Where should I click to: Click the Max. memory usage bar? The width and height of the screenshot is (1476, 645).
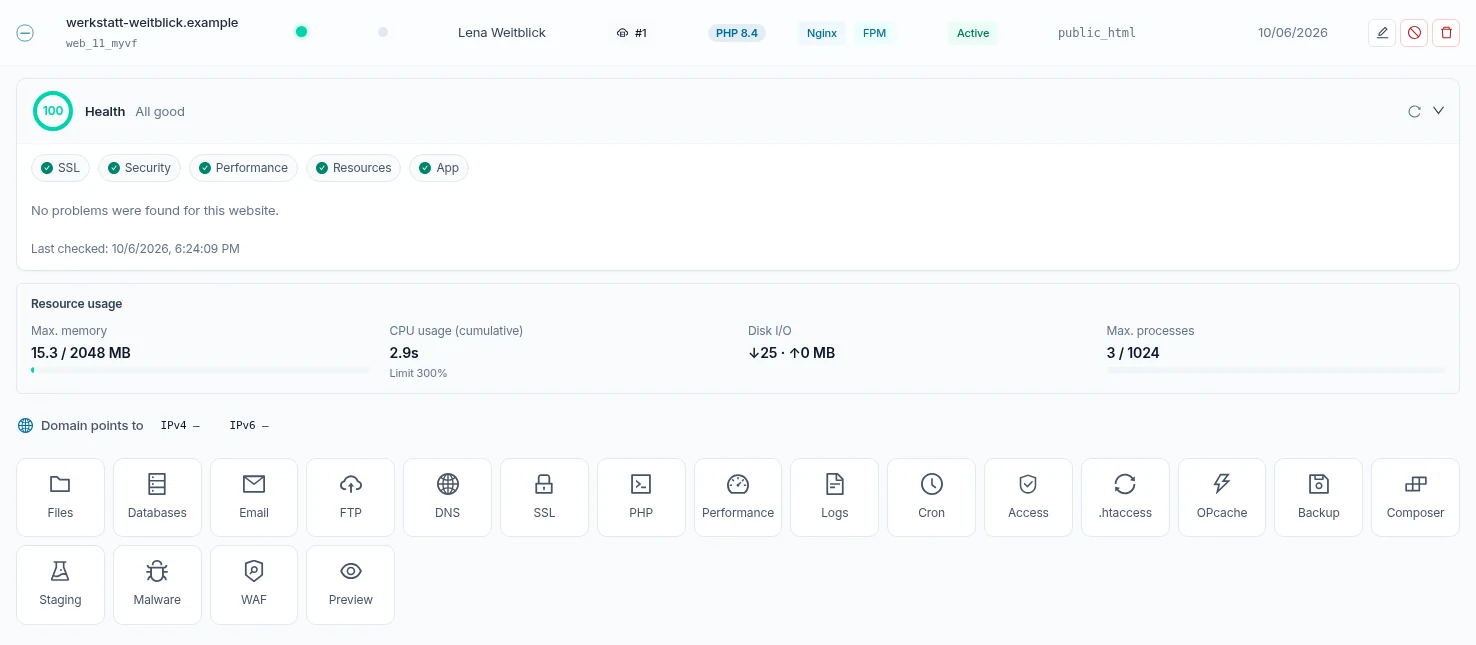pyautogui.click(x=200, y=370)
